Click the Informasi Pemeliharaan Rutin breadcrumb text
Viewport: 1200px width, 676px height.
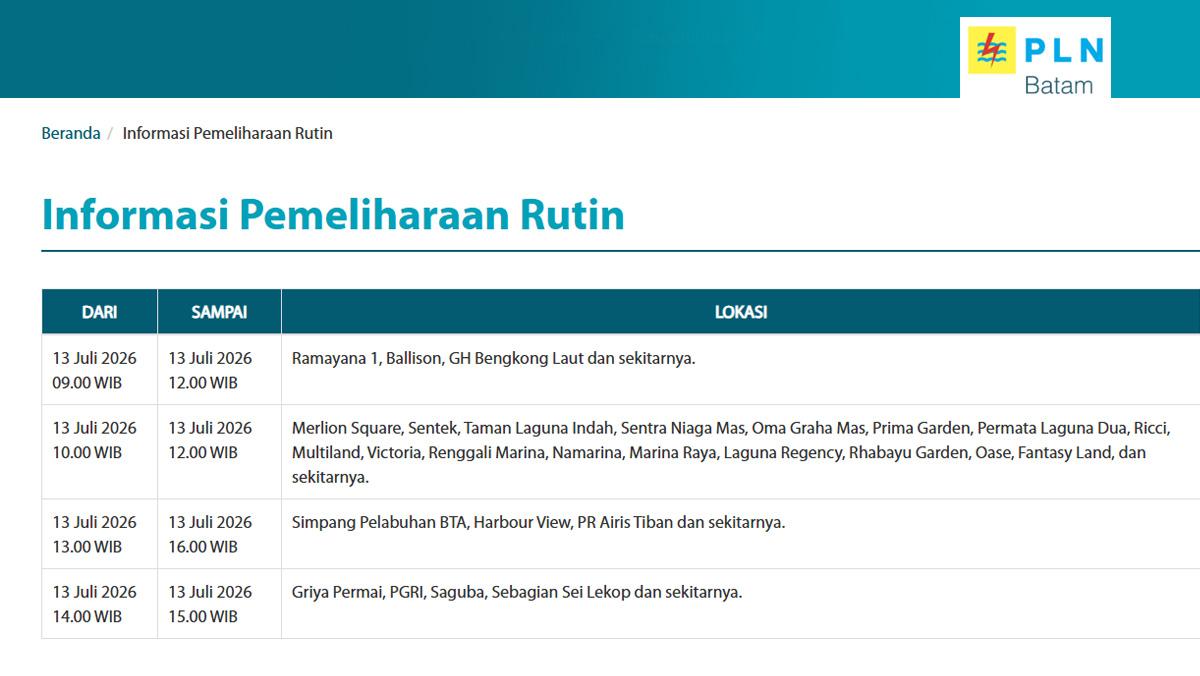coord(228,133)
